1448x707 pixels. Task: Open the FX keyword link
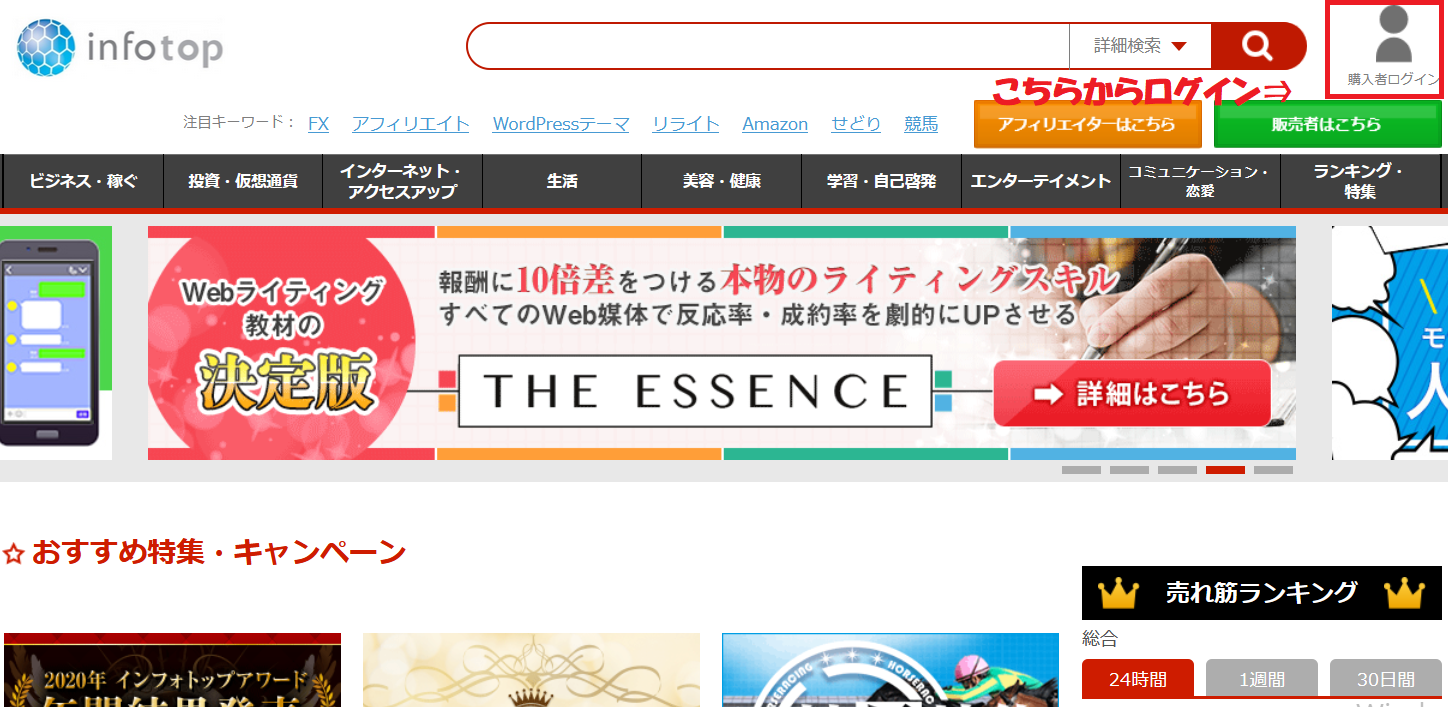[x=318, y=124]
